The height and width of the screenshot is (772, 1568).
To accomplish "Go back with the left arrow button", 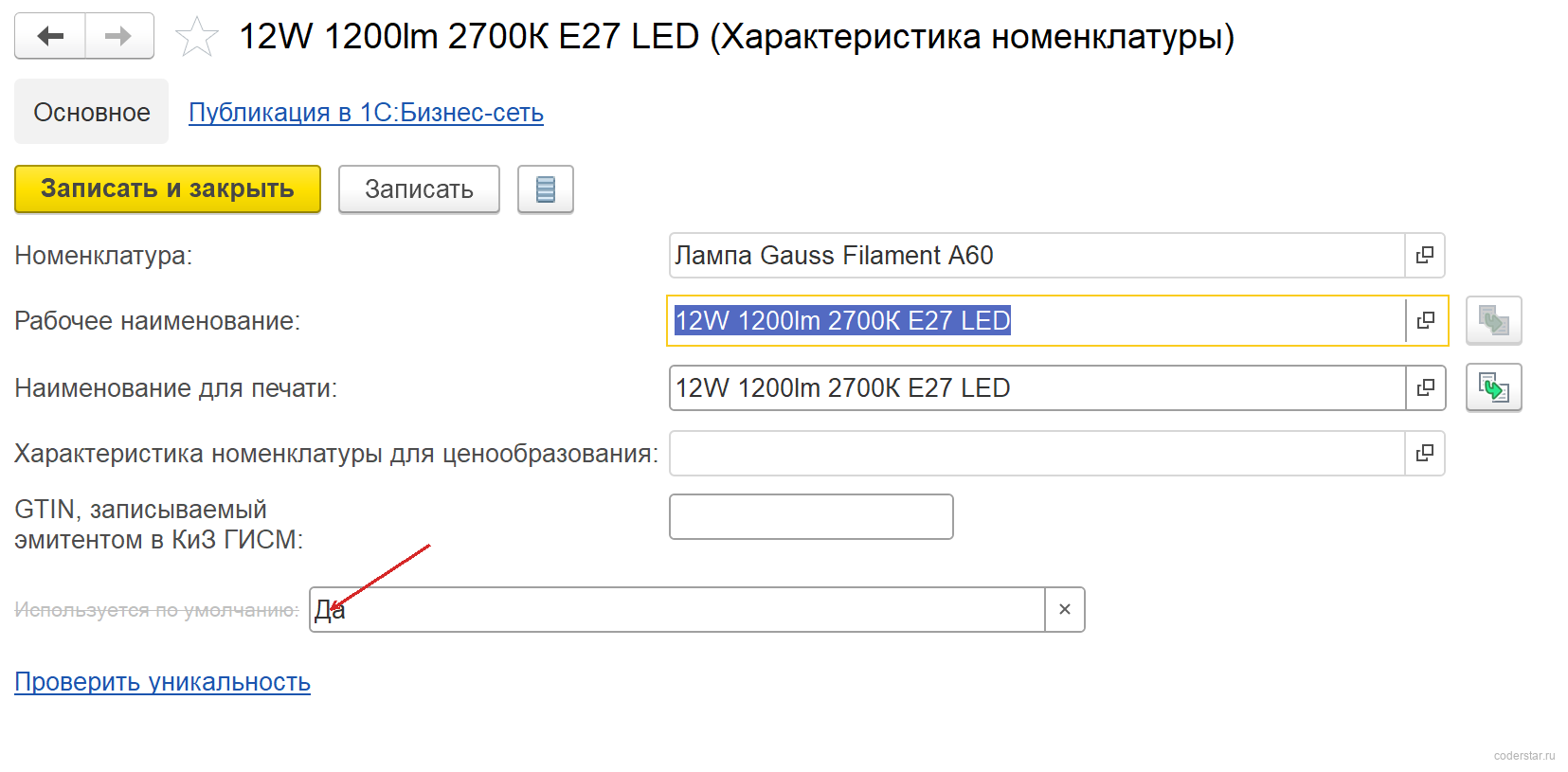I will (x=50, y=36).
